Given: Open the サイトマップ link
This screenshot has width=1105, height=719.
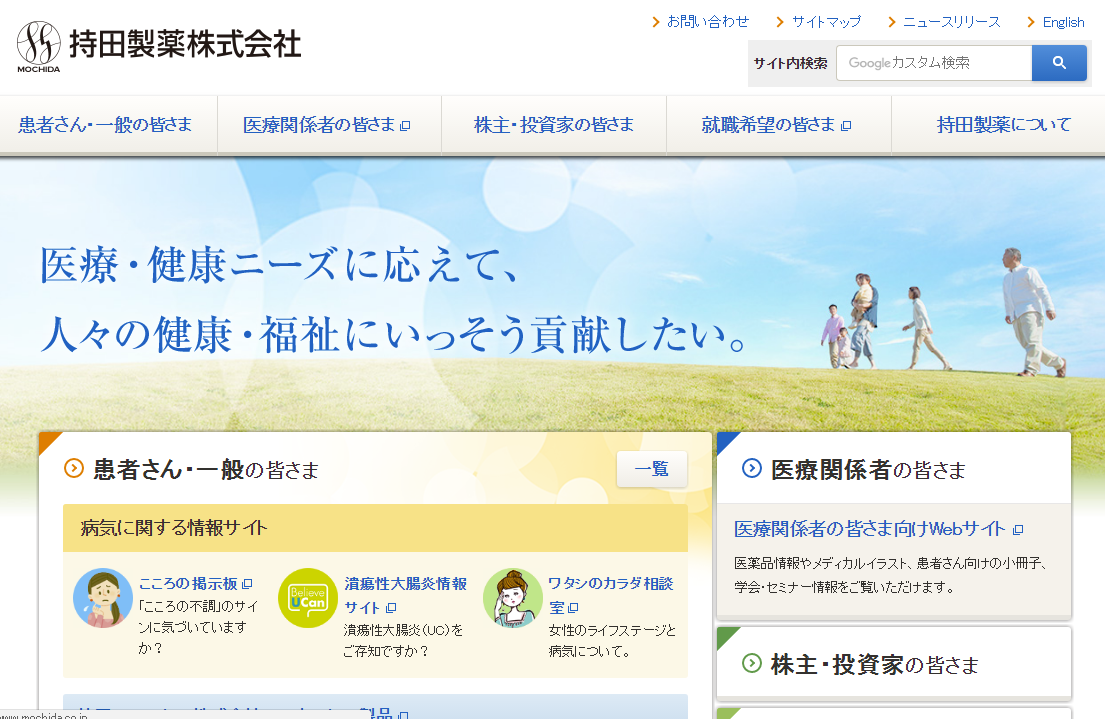Looking at the screenshot, I should (826, 22).
